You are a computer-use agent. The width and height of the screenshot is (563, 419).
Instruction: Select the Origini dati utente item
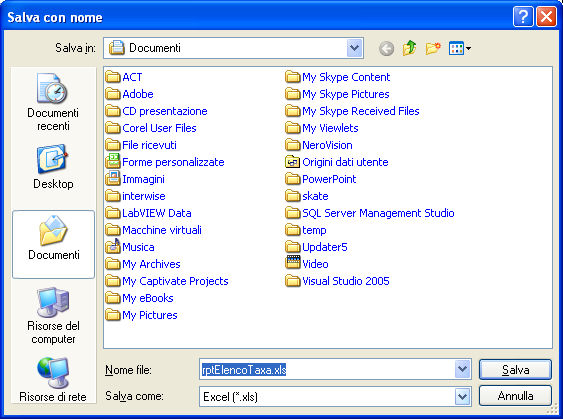tap(337, 162)
